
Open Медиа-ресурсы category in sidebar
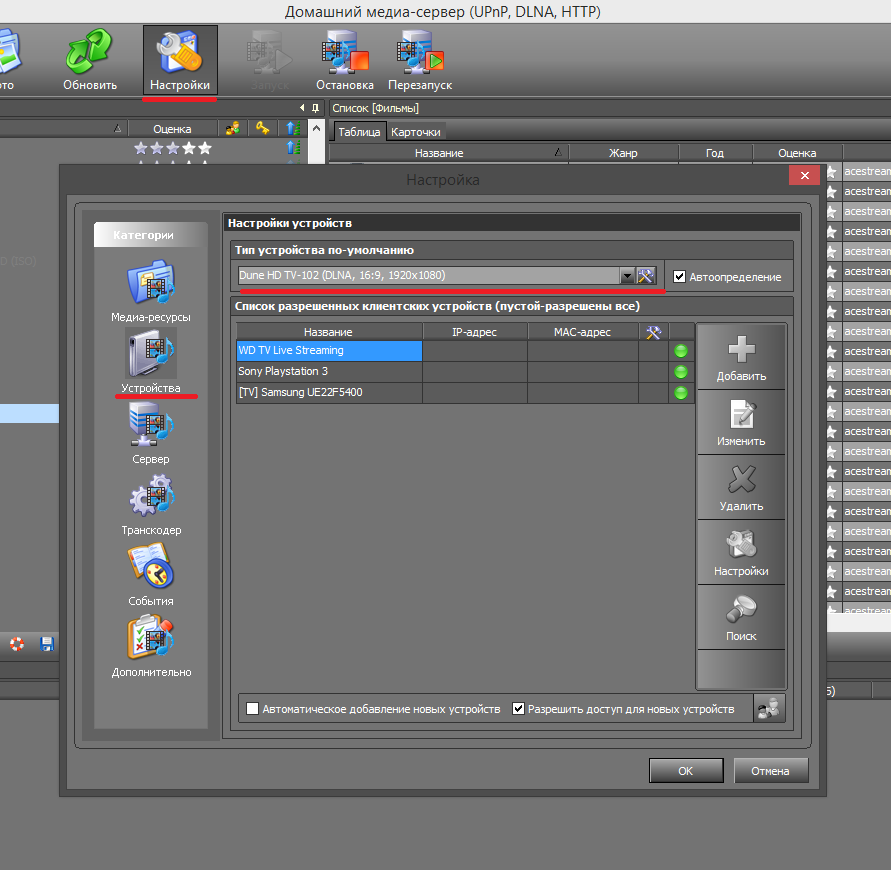tap(151, 285)
